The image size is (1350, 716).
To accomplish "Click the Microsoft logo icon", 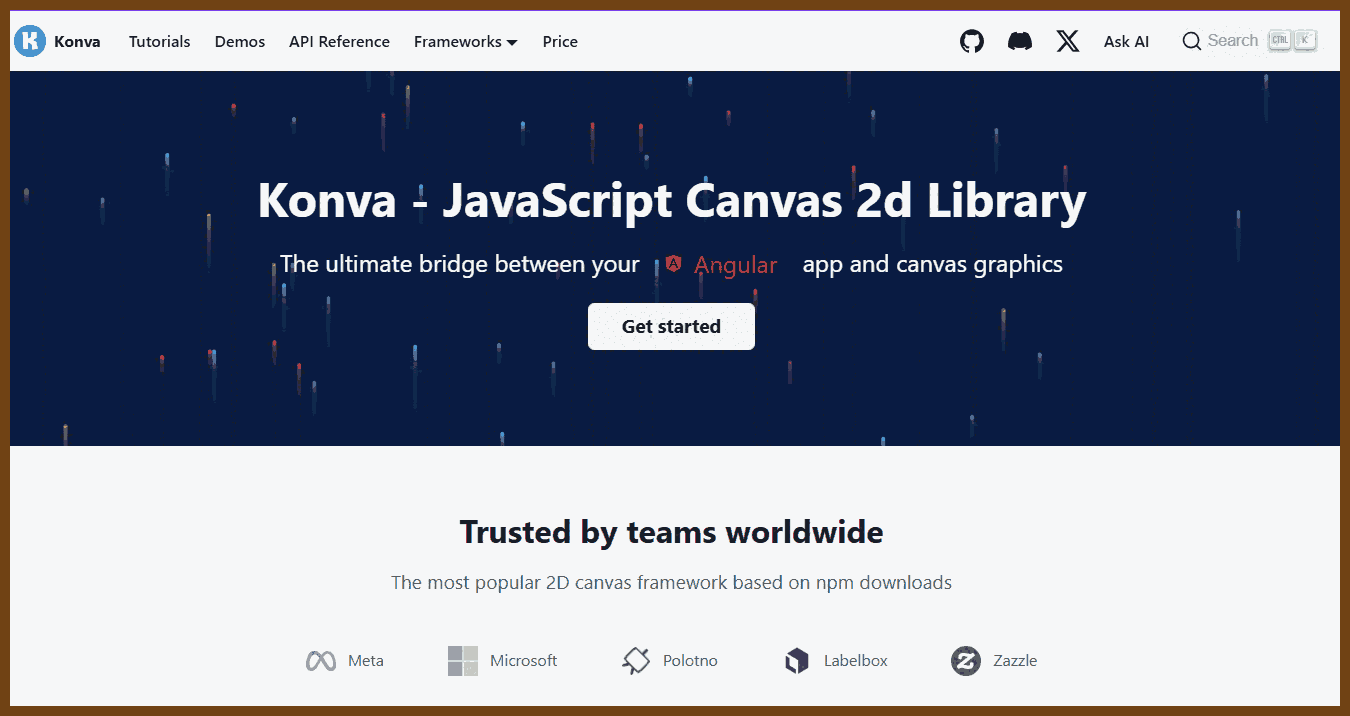I will click(462, 661).
